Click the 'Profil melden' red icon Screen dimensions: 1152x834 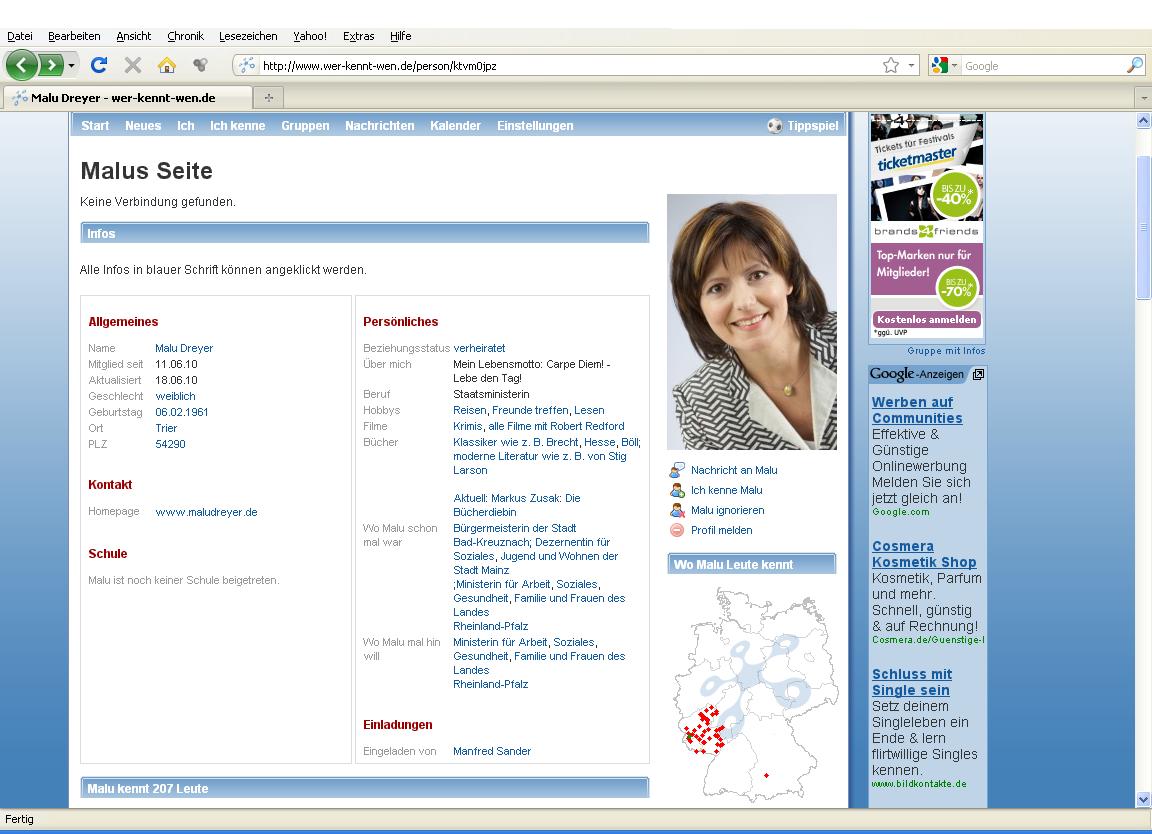tap(677, 530)
